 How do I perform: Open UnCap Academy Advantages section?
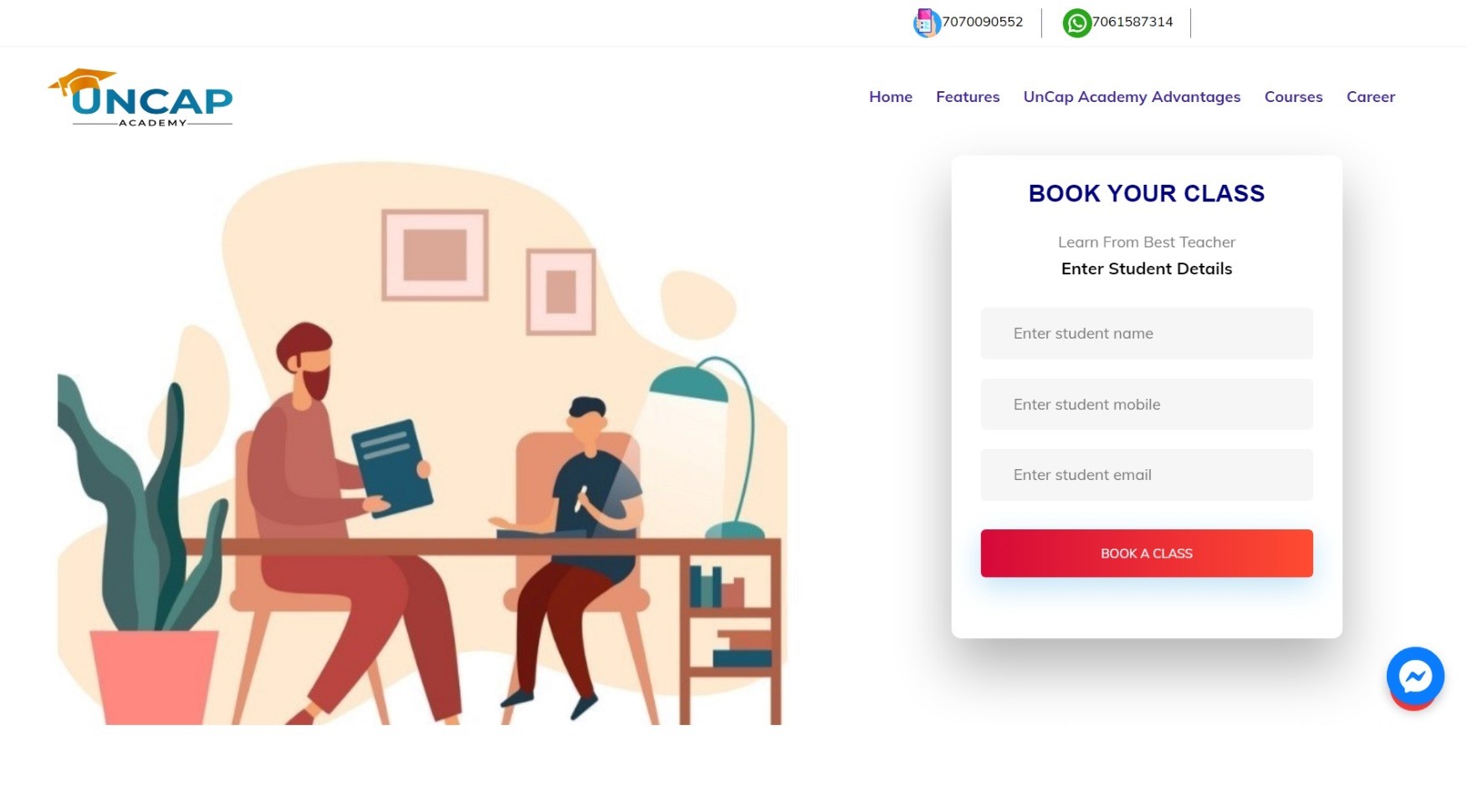click(1132, 97)
